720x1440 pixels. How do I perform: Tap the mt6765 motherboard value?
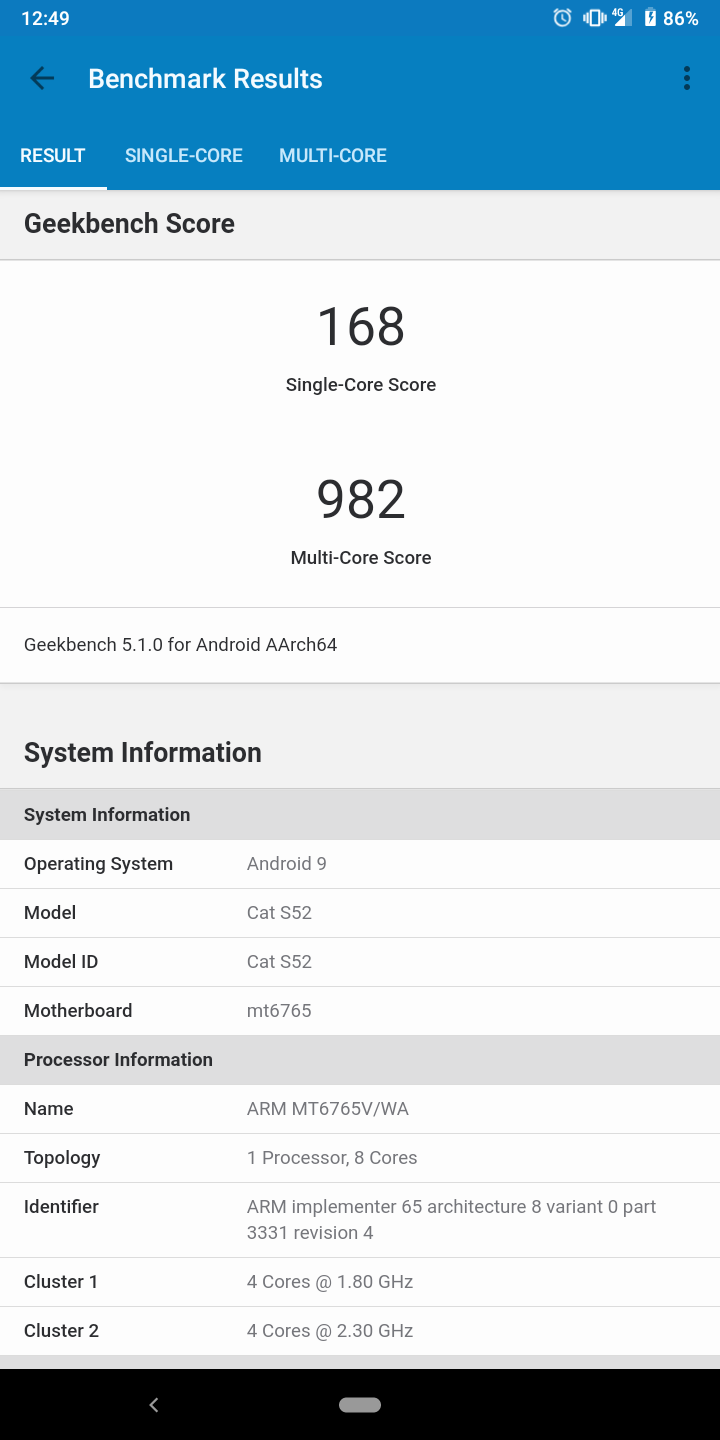279,1011
